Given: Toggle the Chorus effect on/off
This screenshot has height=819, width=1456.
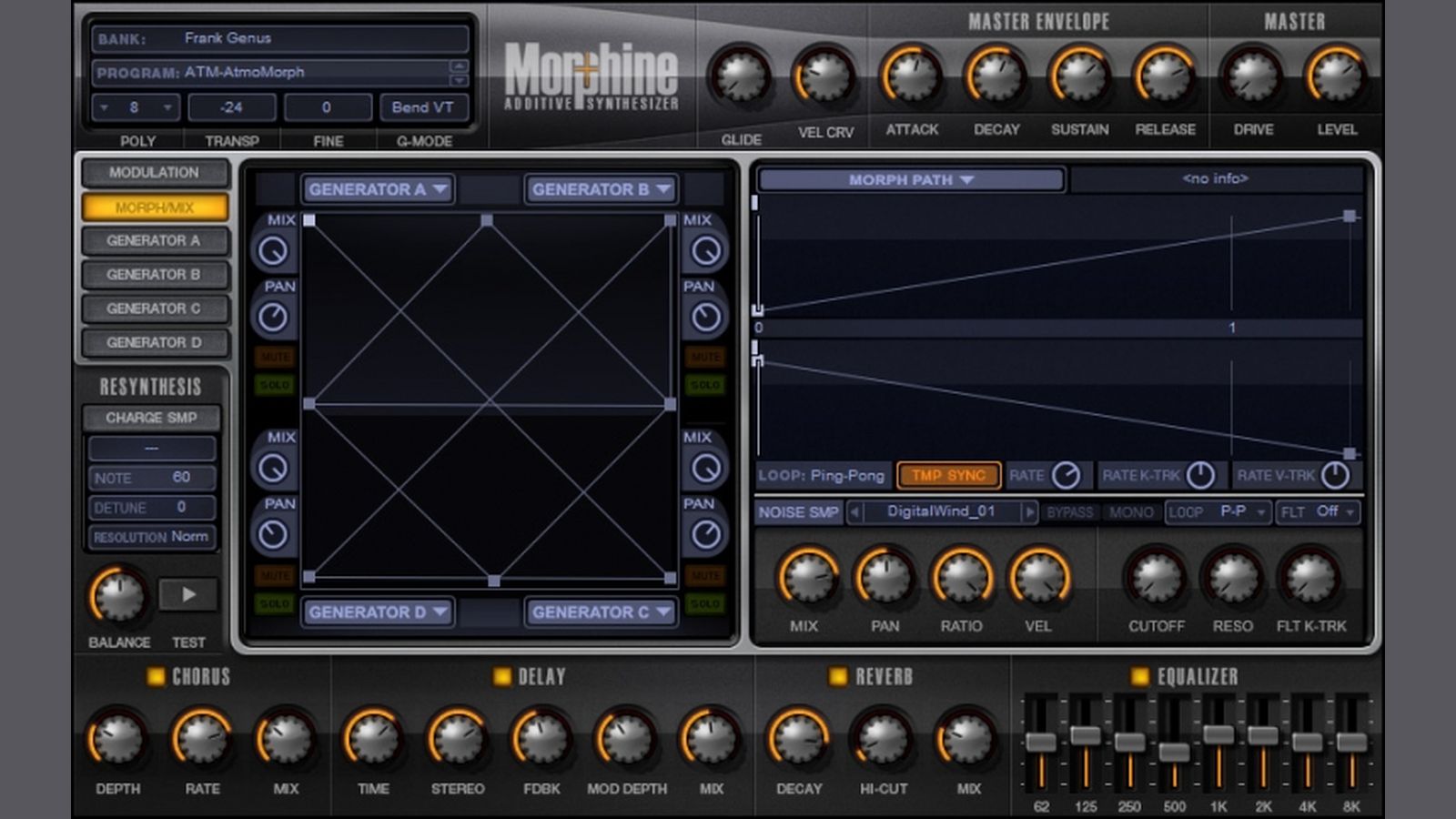Looking at the screenshot, I should 156,676.
